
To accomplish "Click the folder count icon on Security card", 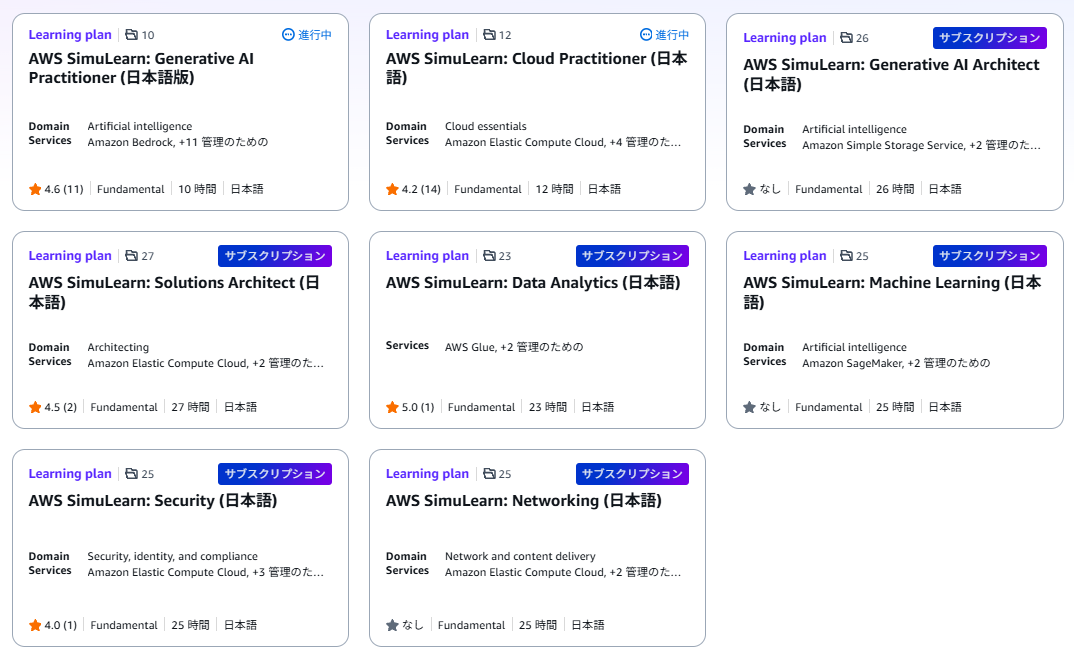I will [132, 473].
